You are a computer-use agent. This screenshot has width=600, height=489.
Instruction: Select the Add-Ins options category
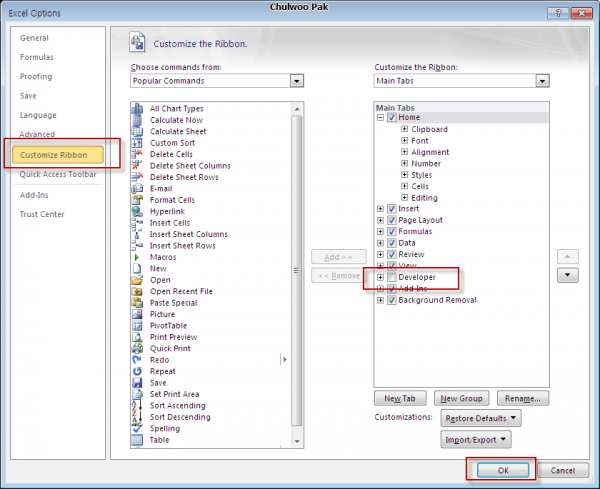[34, 195]
